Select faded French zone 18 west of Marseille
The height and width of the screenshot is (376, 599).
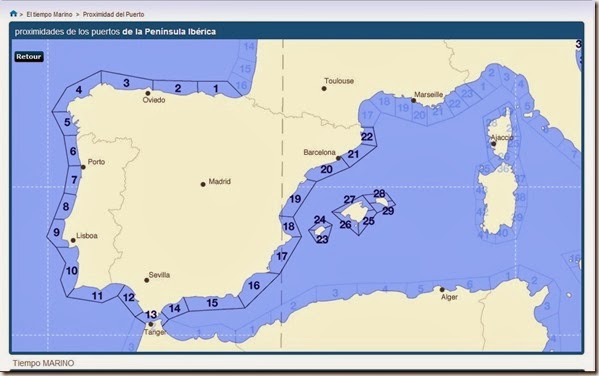tap(384, 101)
